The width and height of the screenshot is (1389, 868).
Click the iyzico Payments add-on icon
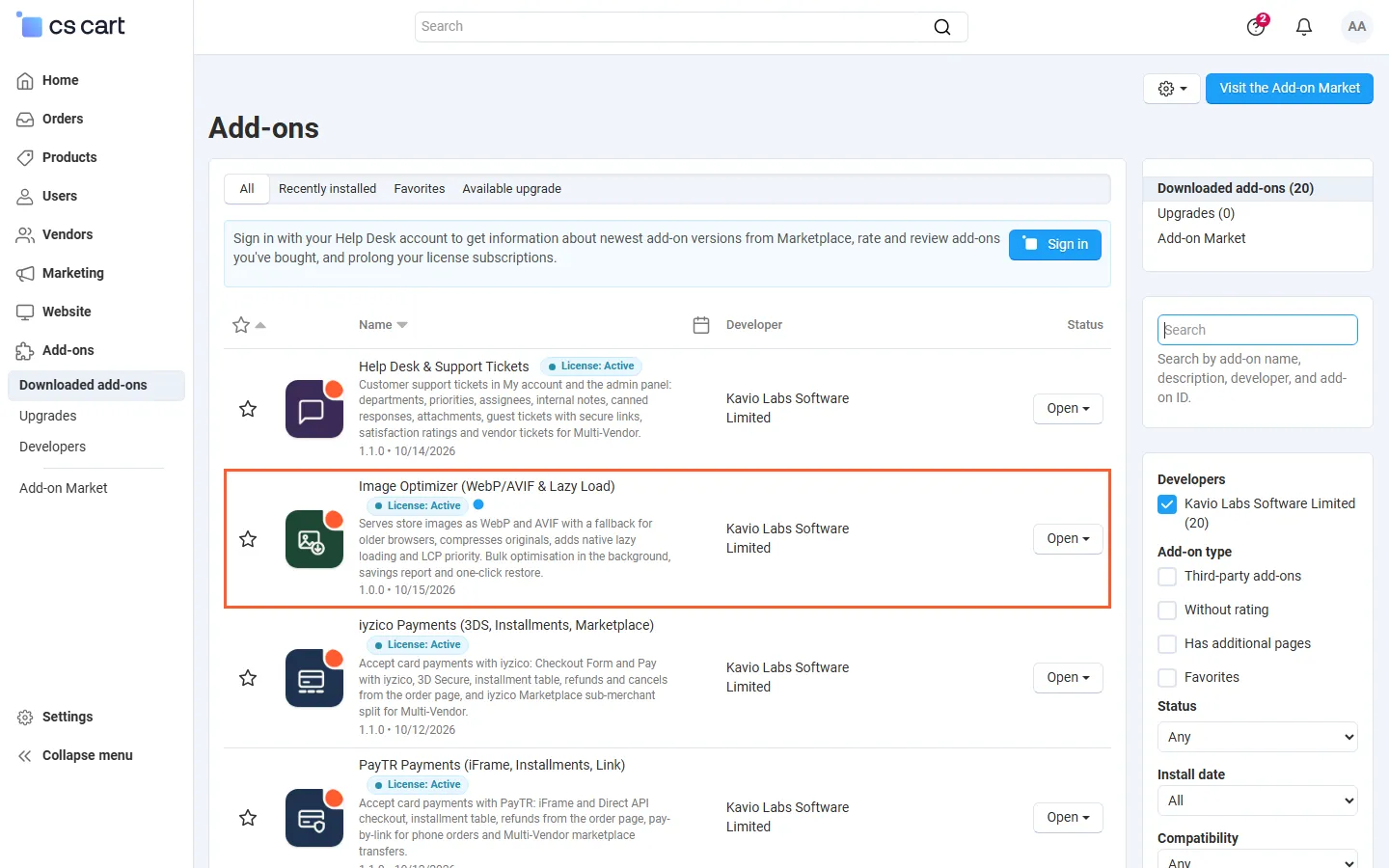pos(314,678)
